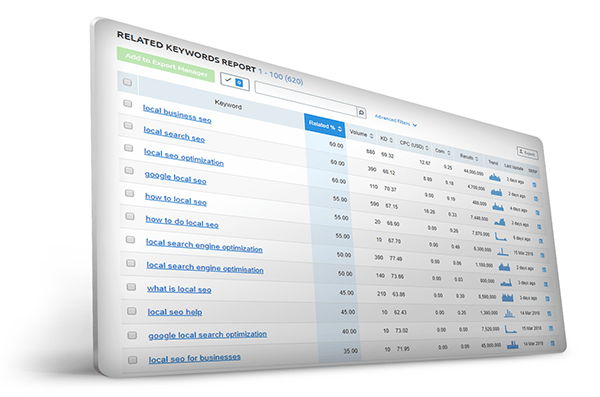Check the box for local seo help
Screen dimensions: 600x397
(x=132, y=311)
